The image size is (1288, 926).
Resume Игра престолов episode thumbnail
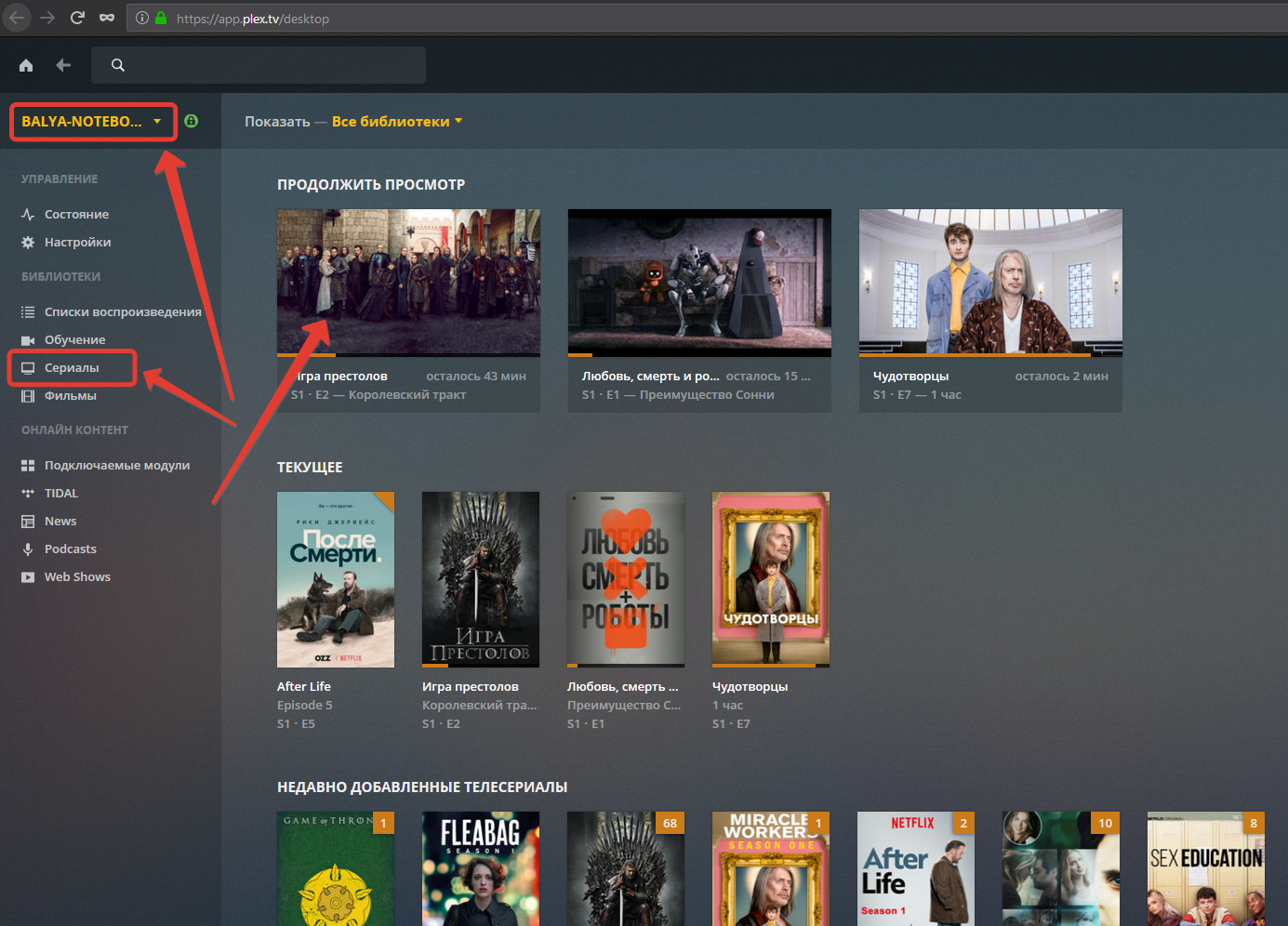pyautogui.click(x=408, y=282)
